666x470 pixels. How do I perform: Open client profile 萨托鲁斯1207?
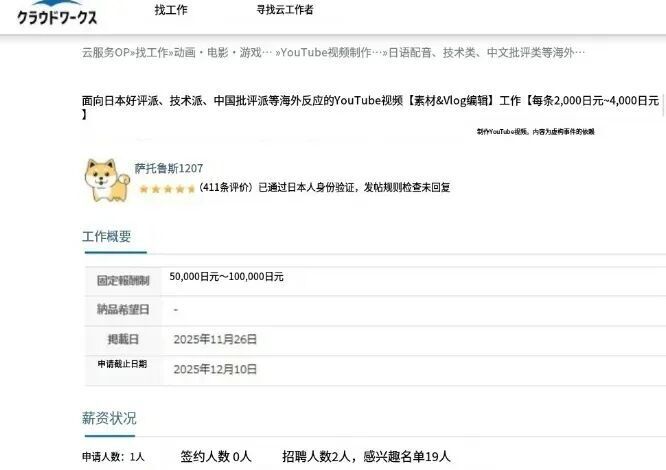[x=169, y=169]
